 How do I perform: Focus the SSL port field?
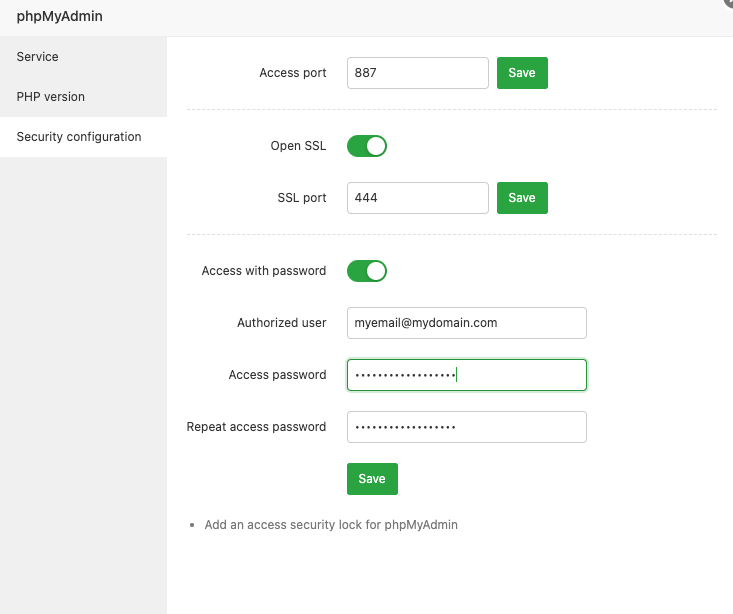[417, 198]
